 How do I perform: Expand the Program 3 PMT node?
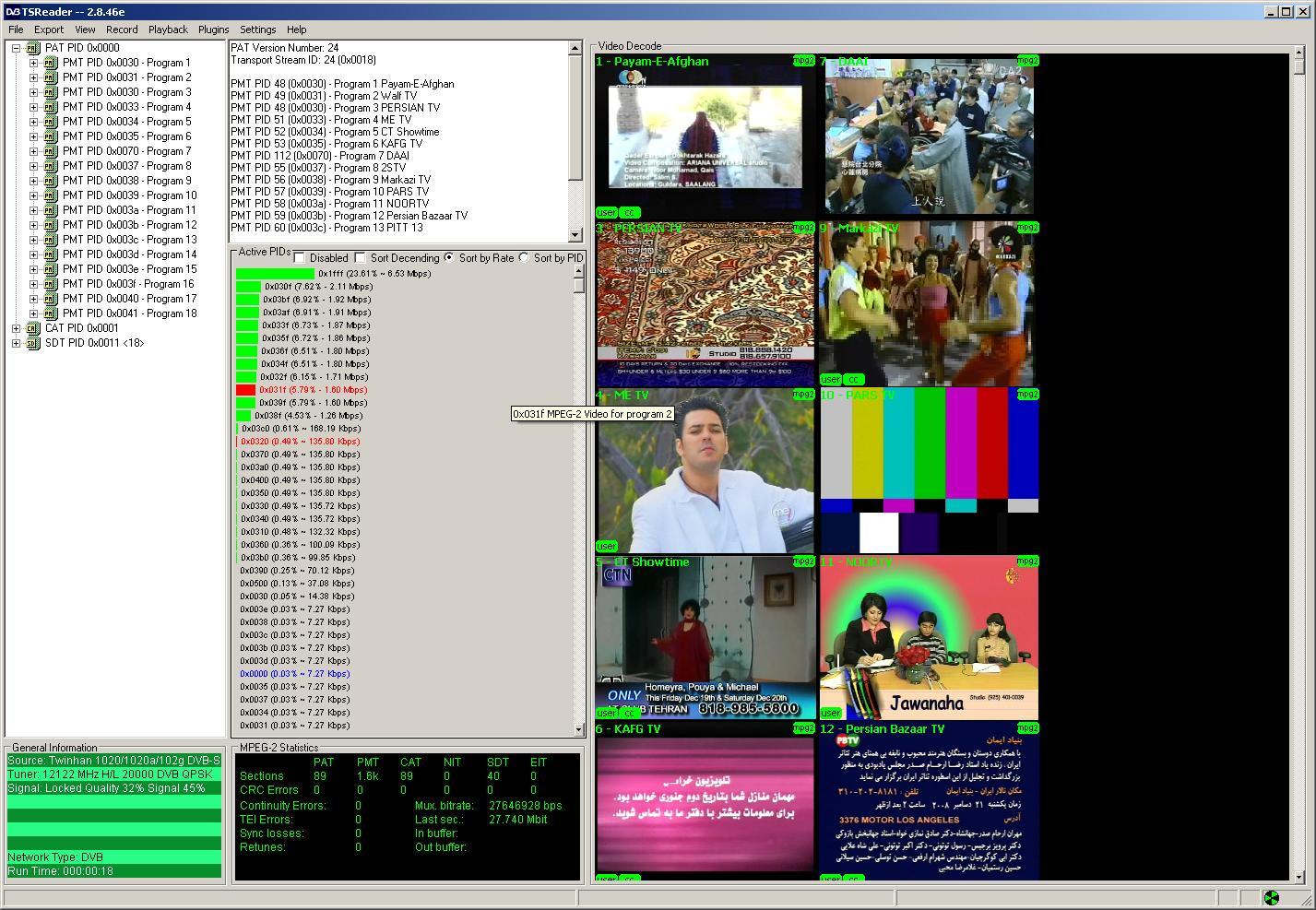click(33, 92)
